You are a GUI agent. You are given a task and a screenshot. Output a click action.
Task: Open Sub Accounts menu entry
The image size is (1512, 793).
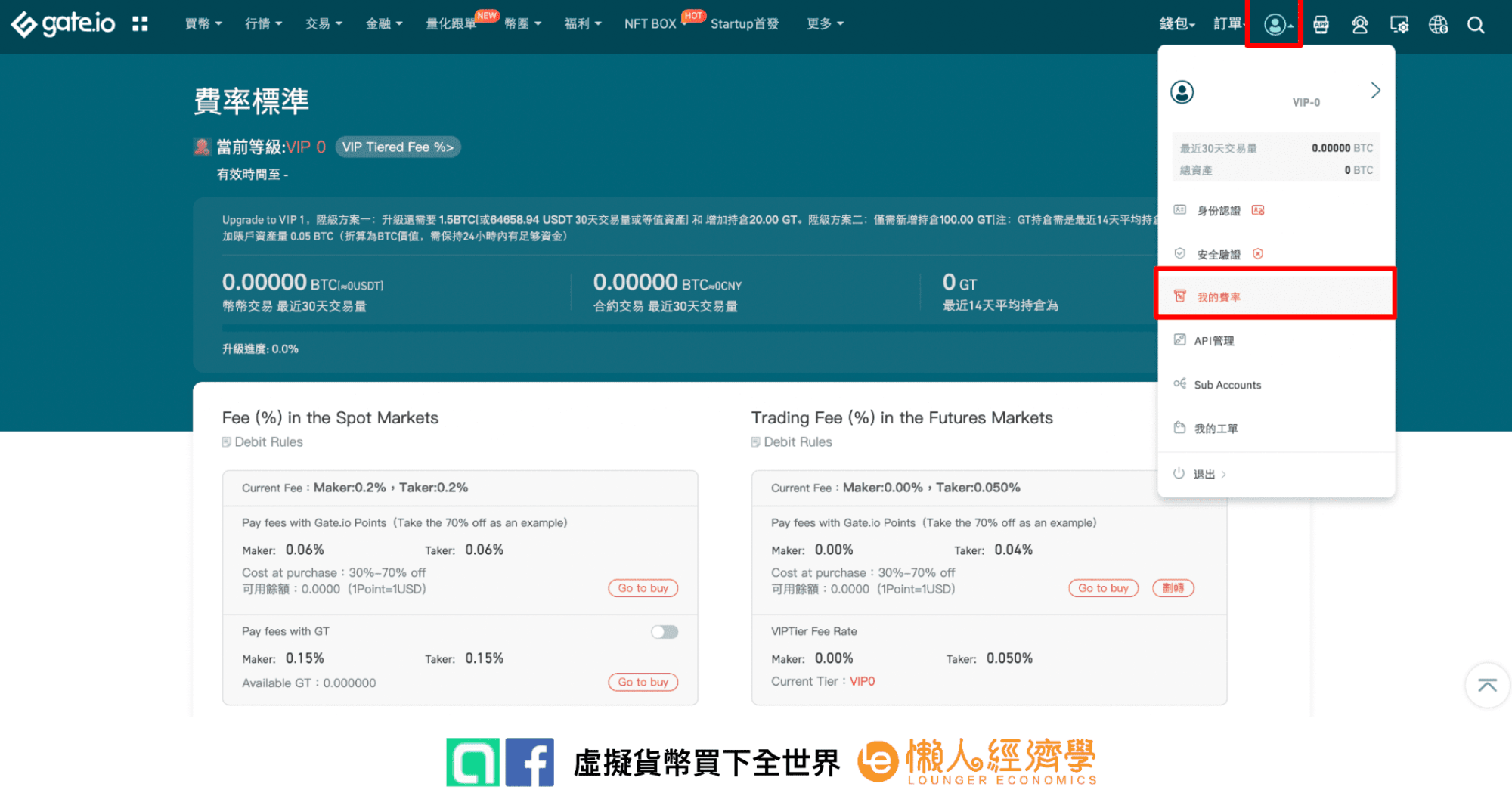(x=1276, y=385)
